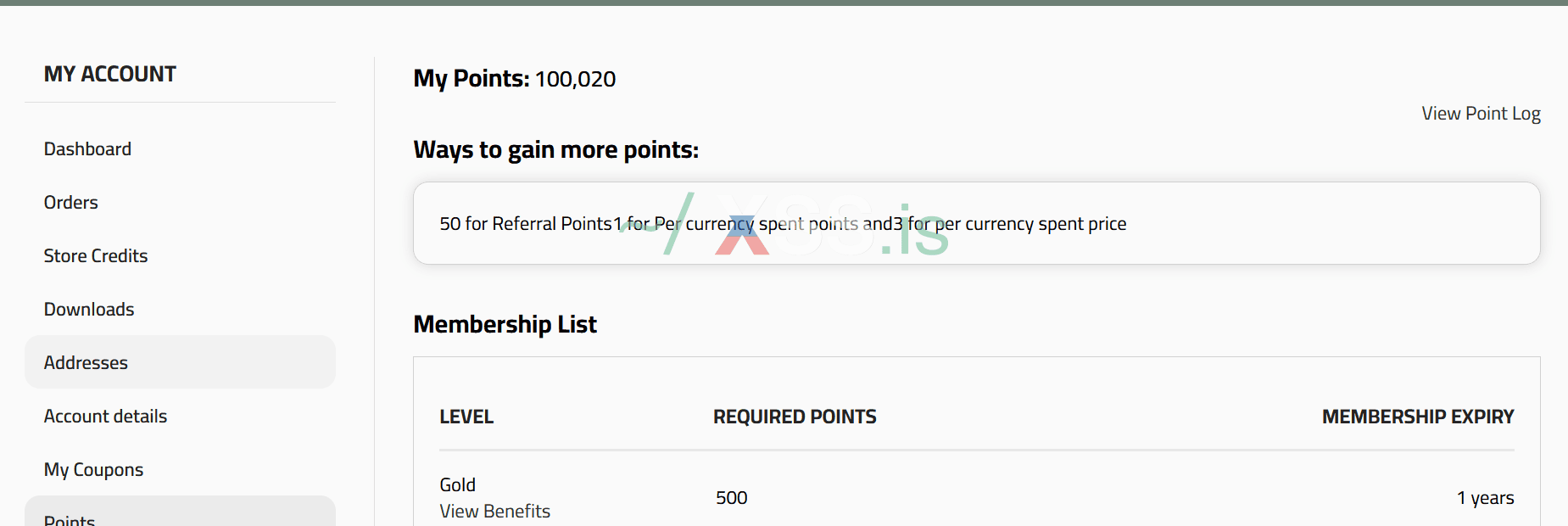The width and height of the screenshot is (1568, 526).
Task: Select the Points sidebar tab
Action: (x=70, y=519)
